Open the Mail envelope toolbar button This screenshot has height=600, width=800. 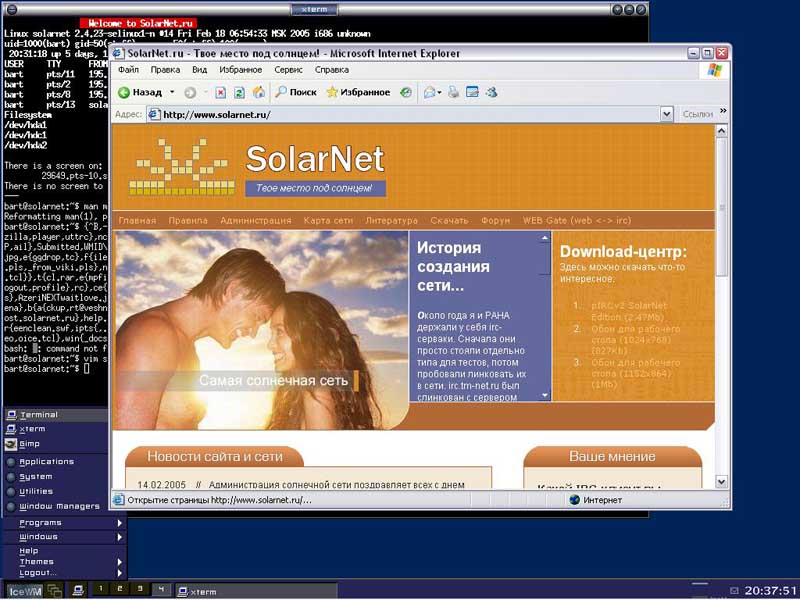430,92
